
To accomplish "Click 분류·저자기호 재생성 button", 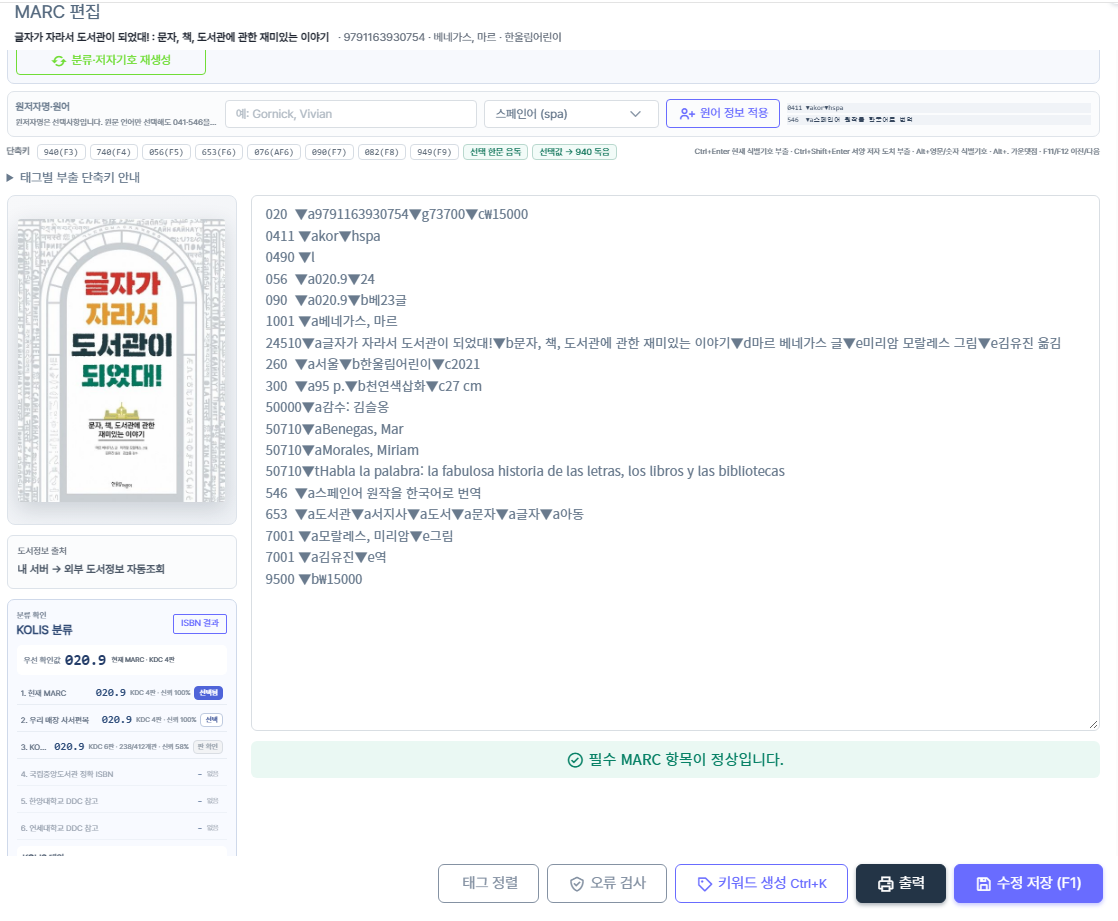I will tap(111, 61).
